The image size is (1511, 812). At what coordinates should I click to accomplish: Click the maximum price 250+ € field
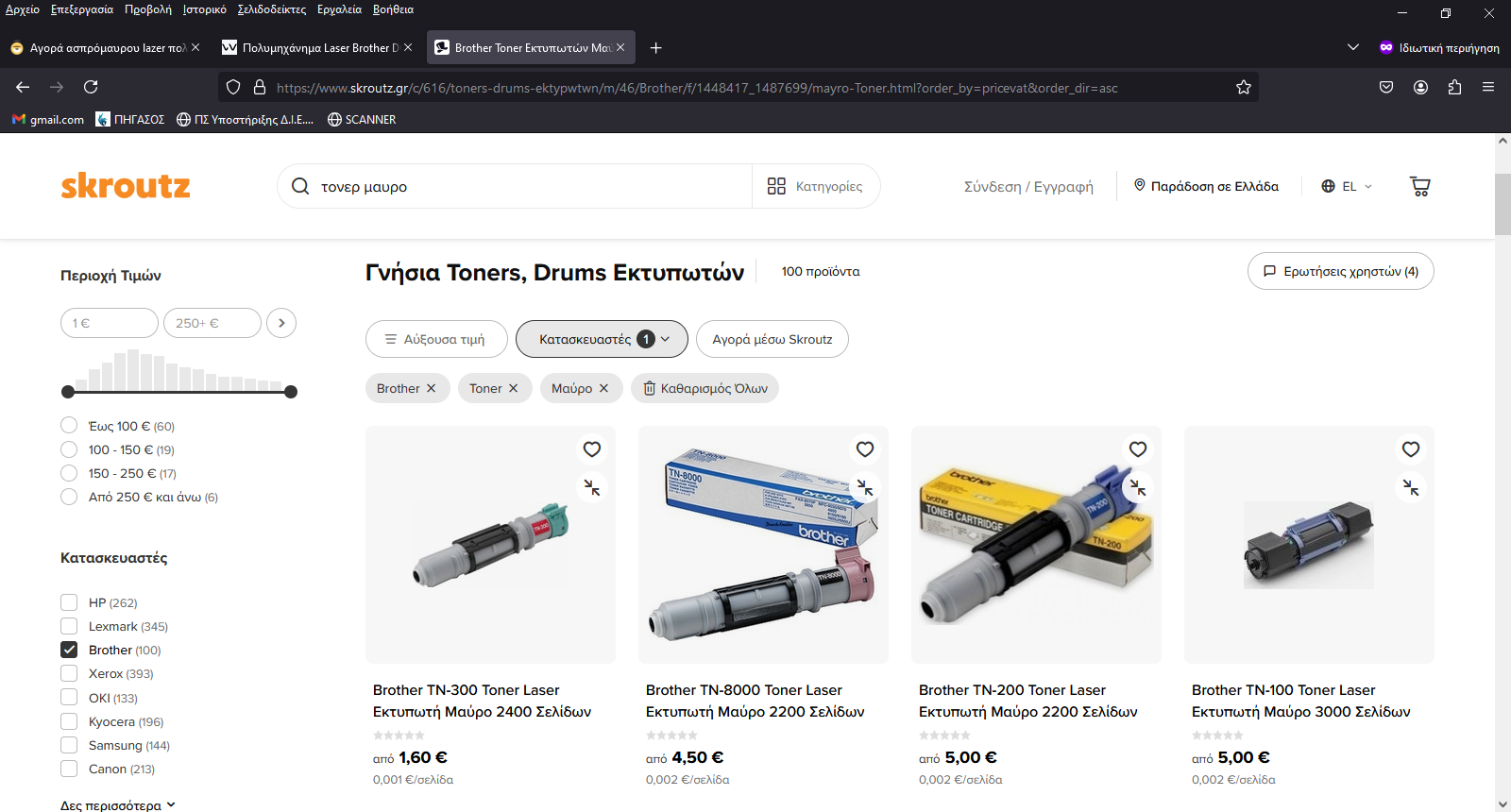point(212,323)
